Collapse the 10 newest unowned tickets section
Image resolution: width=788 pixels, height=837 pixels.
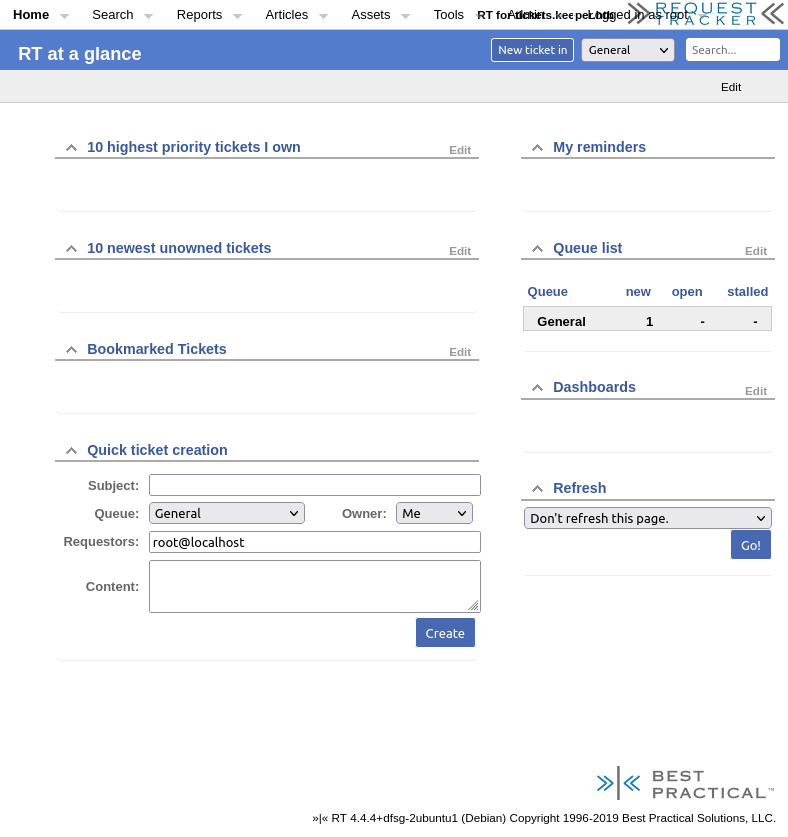71,249
